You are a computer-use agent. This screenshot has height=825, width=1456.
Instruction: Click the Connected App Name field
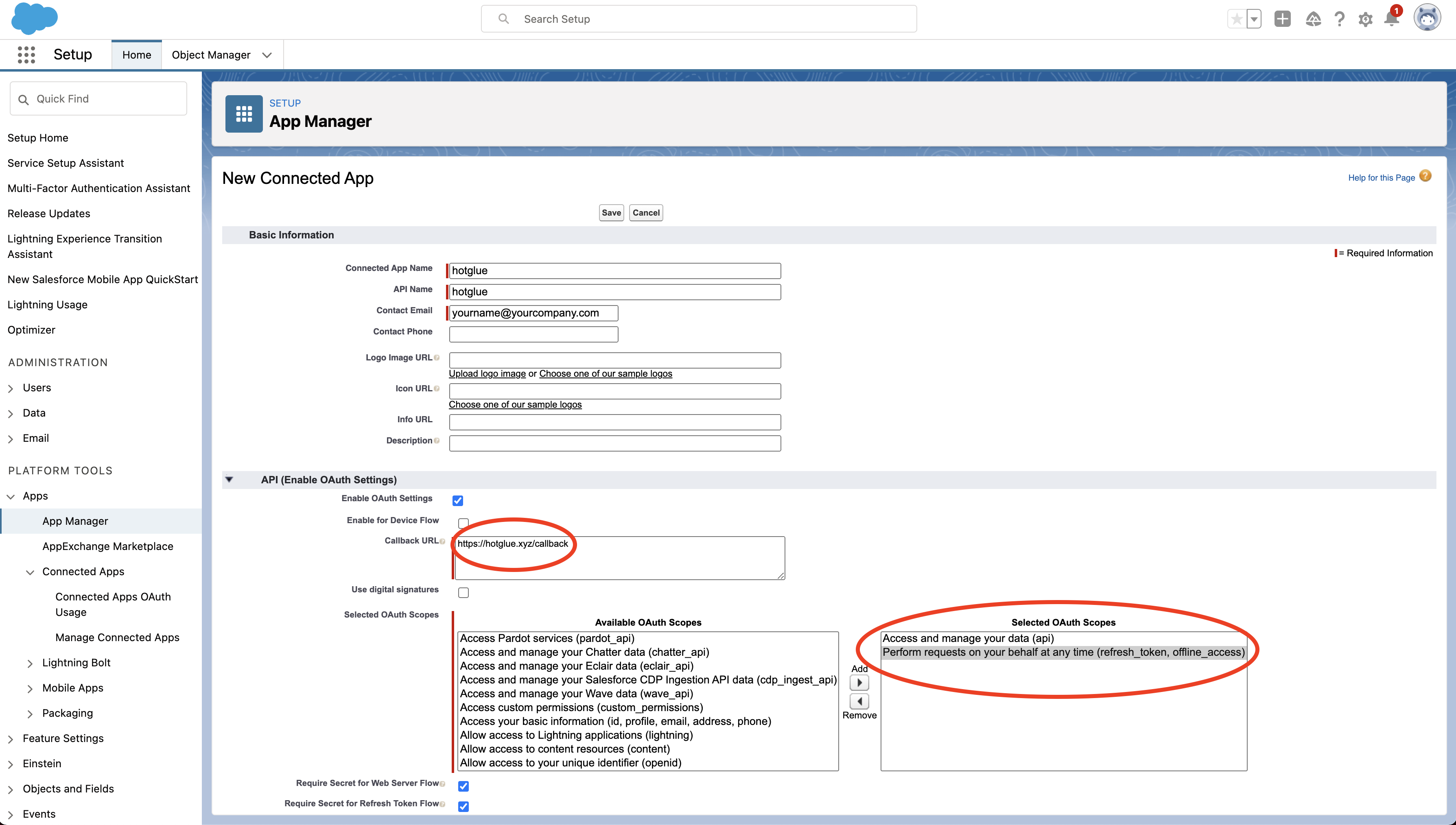click(x=615, y=271)
